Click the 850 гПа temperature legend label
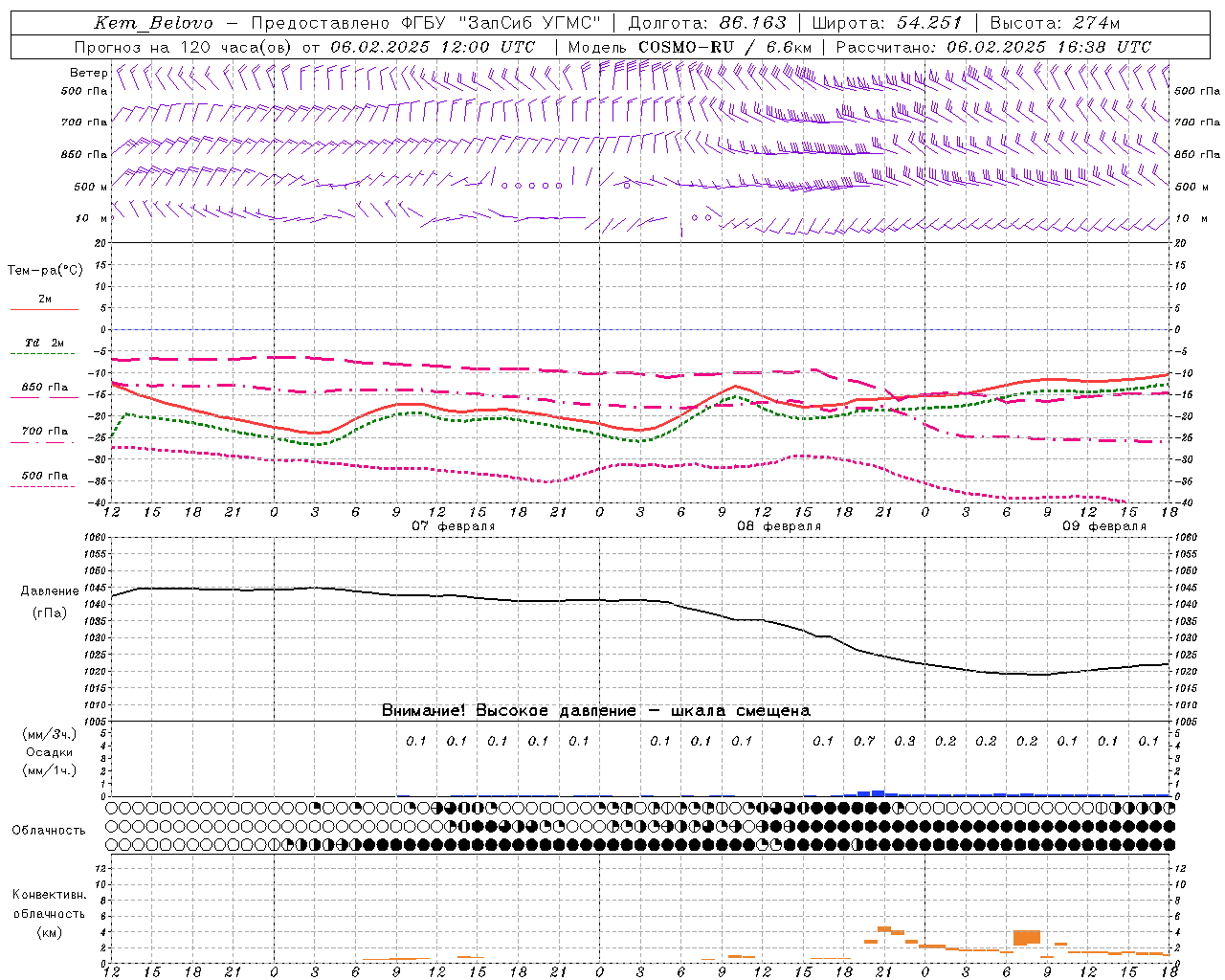Viewport: 1225px width, 980px height. coord(44,388)
